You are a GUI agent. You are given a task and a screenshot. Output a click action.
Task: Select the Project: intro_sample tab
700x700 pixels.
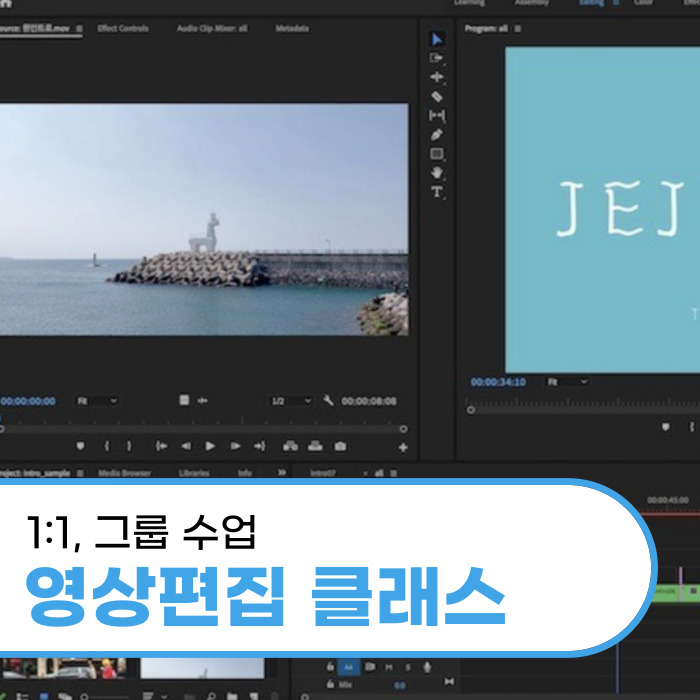[35, 473]
